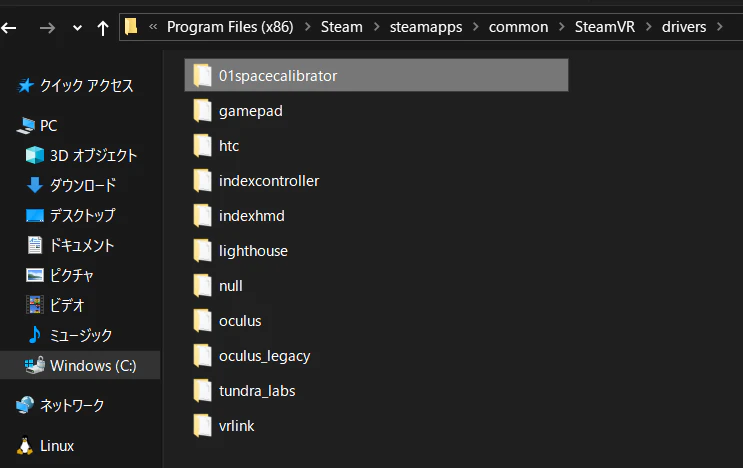Open 3D オブジェクト in sidebar
Viewport: 743px width, 468px height.
tap(93, 155)
